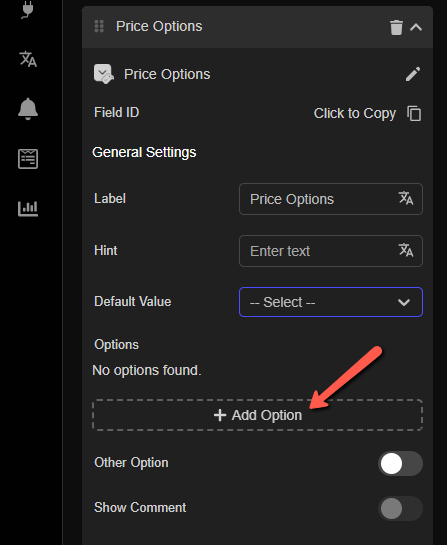The width and height of the screenshot is (447, 545).
Task: Open the notifications bell in the sidebar
Action: pos(28,109)
